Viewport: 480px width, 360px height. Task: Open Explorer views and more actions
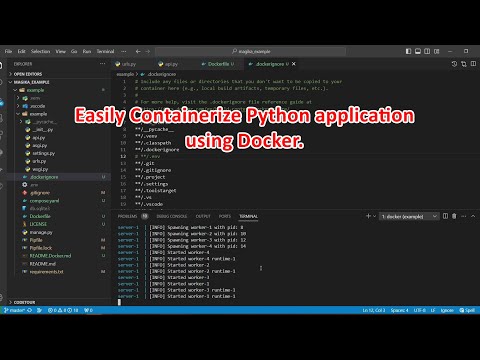(102, 64)
